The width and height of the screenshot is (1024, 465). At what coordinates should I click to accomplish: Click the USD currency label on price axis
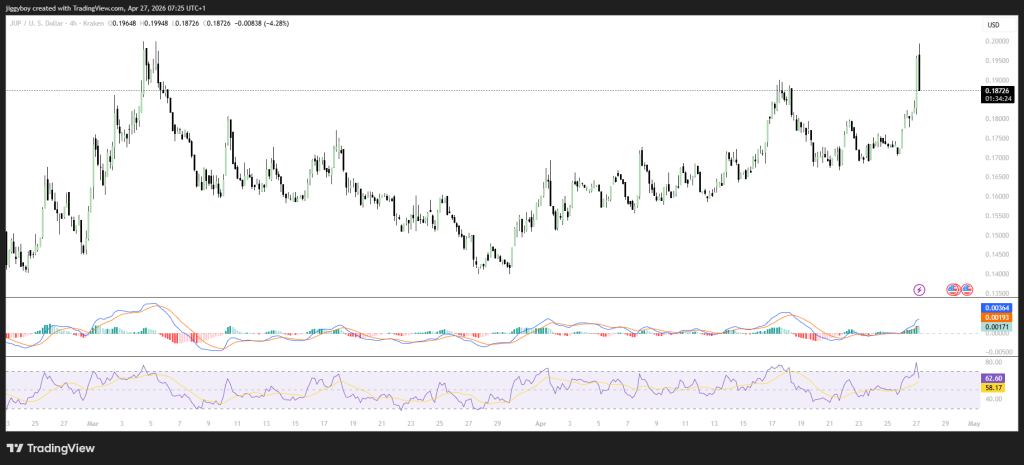click(x=994, y=24)
